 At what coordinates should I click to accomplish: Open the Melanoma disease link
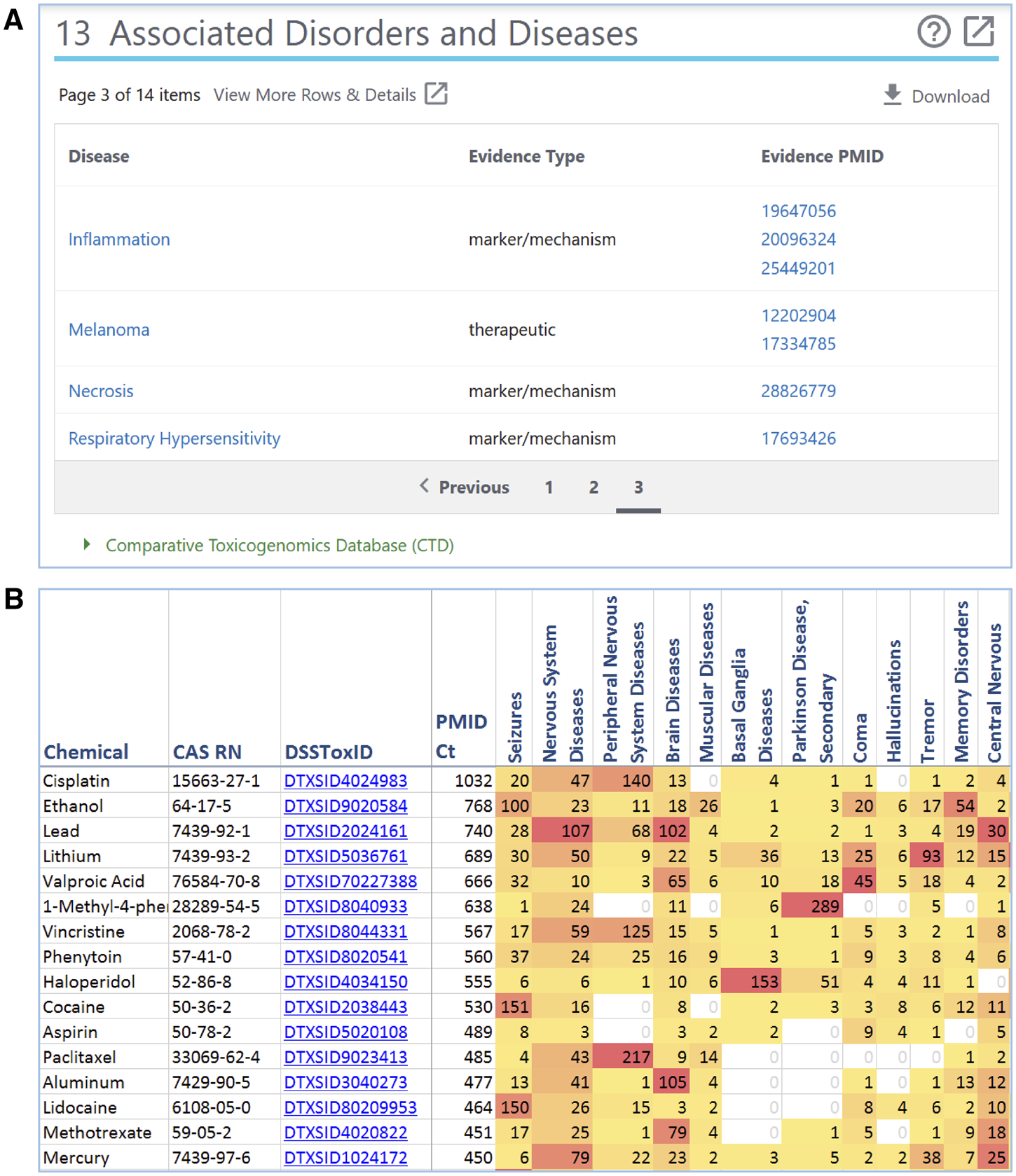109,330
